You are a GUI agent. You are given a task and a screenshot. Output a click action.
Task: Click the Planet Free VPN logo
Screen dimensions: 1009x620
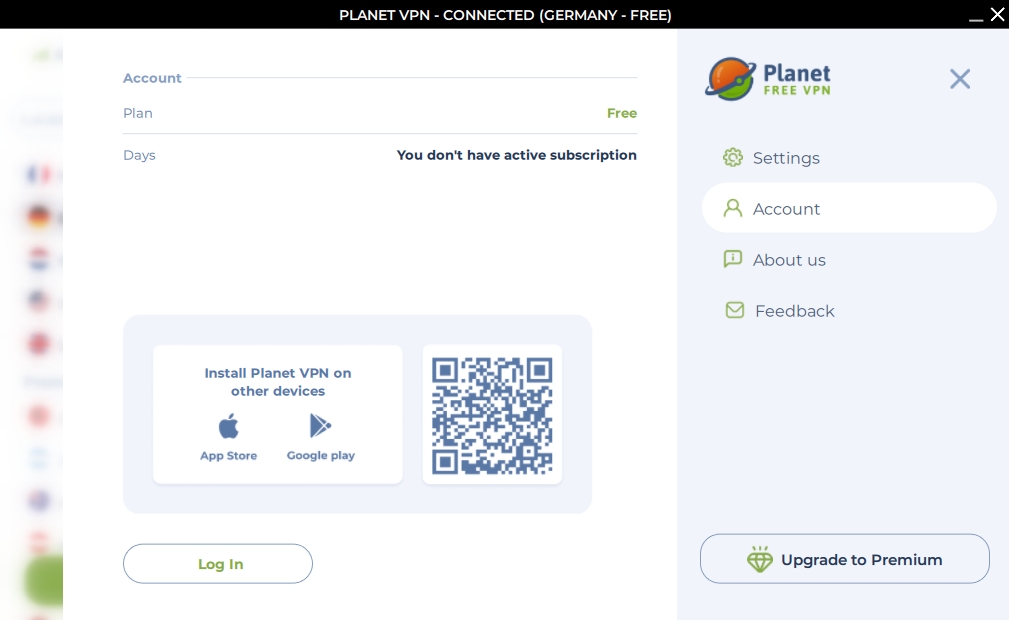768,79
